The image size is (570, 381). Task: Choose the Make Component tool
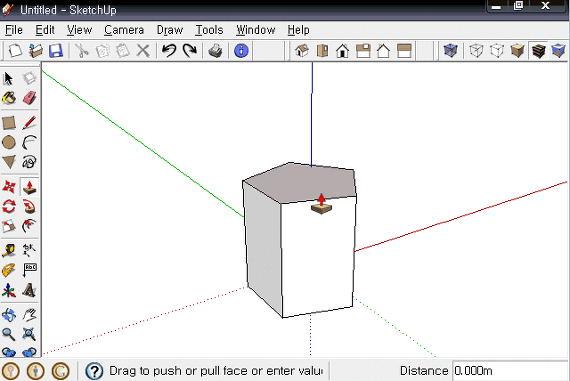click(x=29, y=78)
